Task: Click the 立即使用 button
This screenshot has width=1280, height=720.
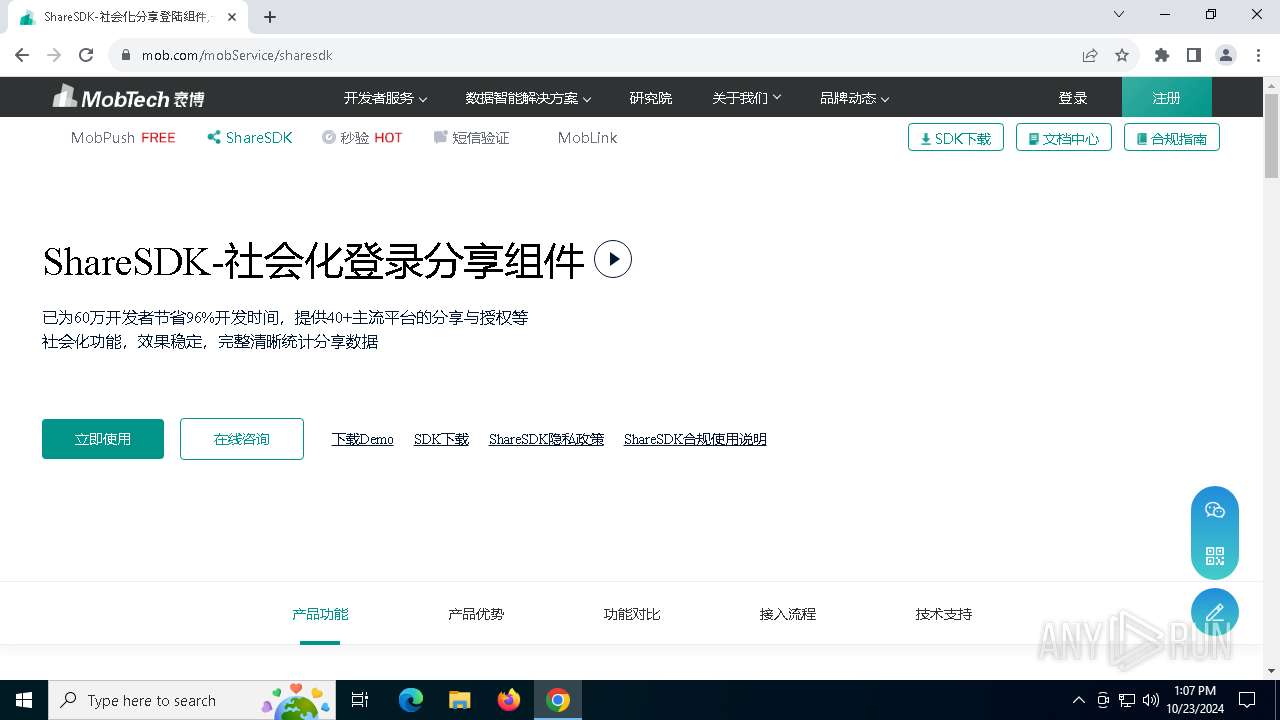Action: [x=103, y=439]
